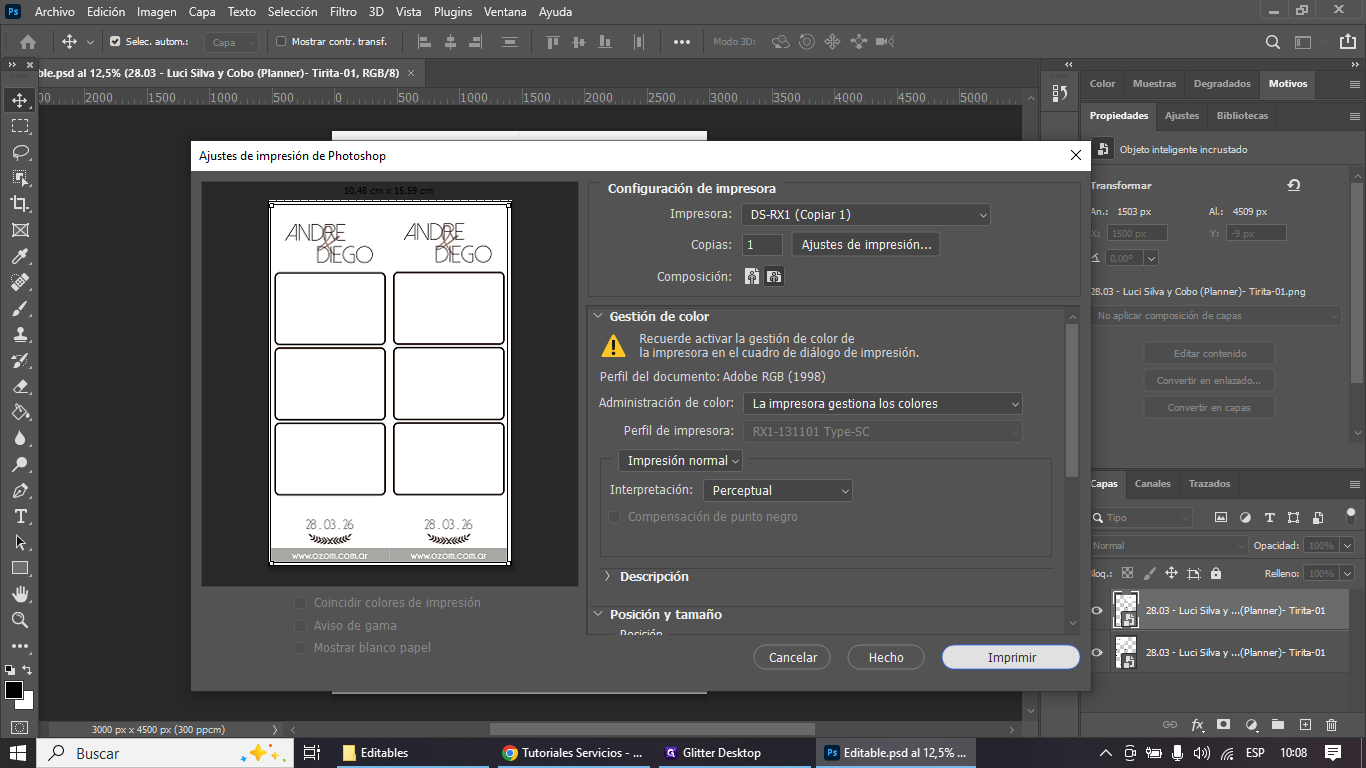Open the Windows Start menu
This screenshot has width=1366, height=768.
coord(18,753)
